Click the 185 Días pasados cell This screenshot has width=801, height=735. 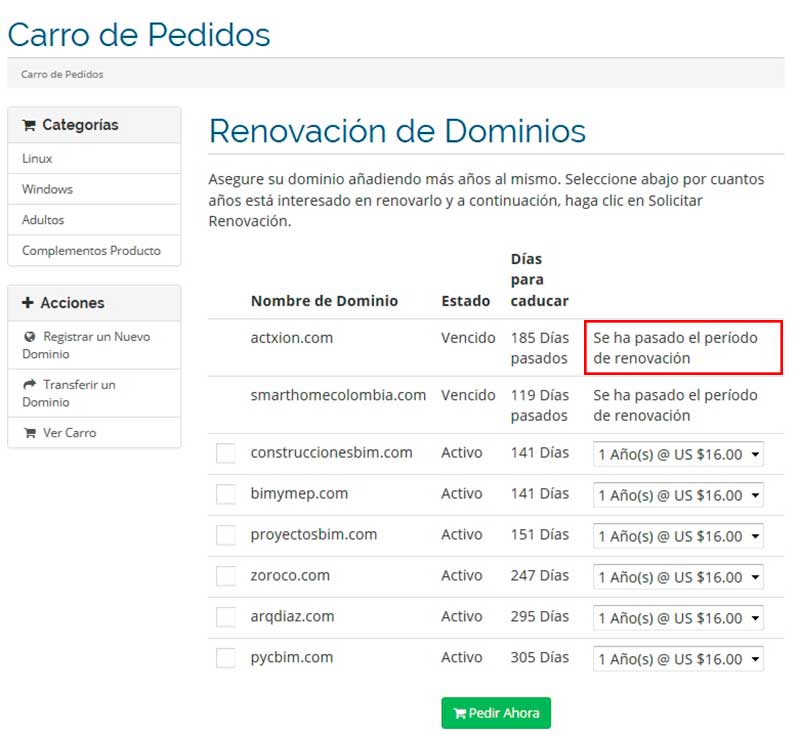[540, 348]
